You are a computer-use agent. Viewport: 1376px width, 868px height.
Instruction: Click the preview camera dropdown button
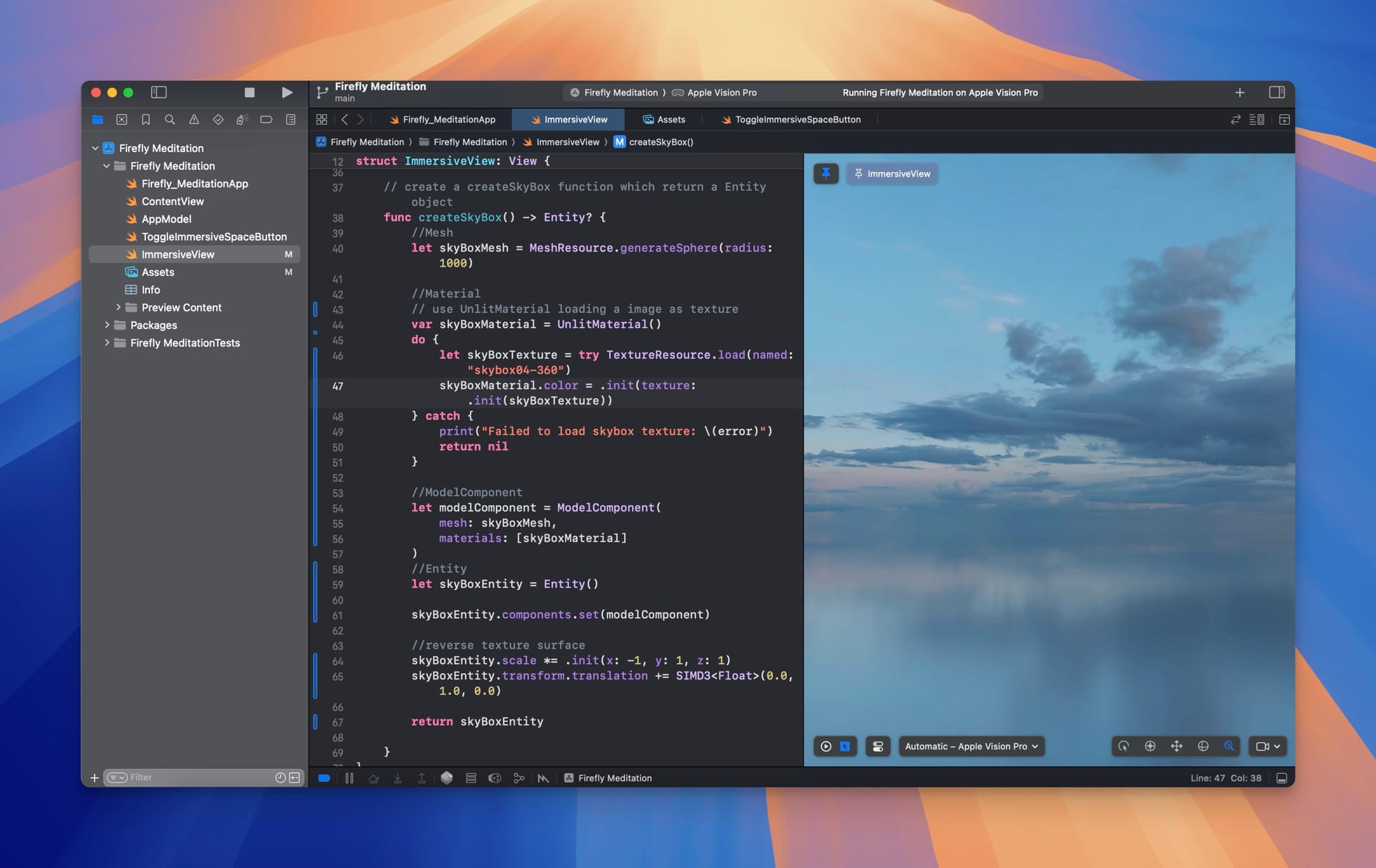point(1267,746)
